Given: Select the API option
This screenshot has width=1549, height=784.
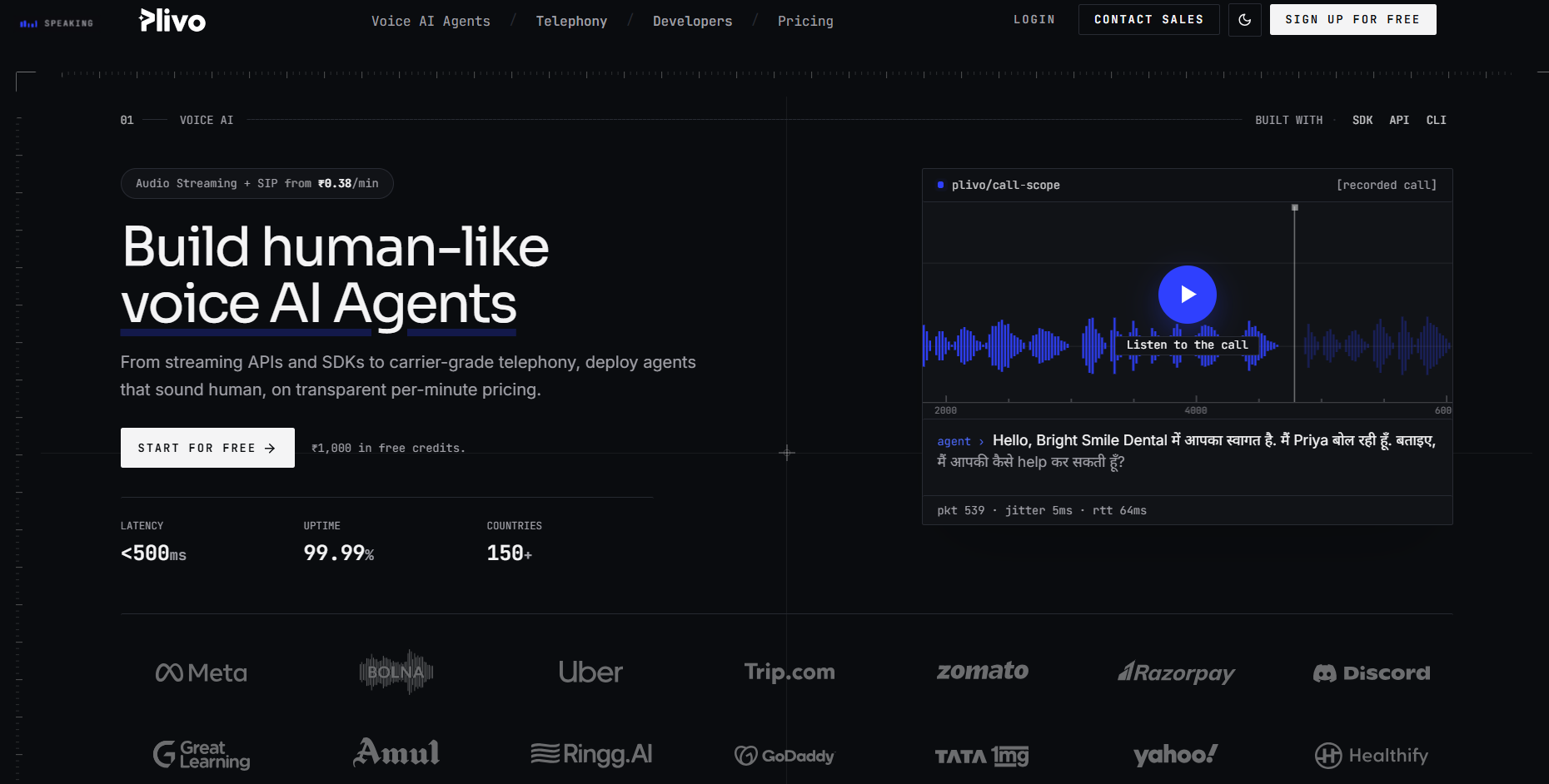Looking at the screenshot, I should (x=1399, y=120).
